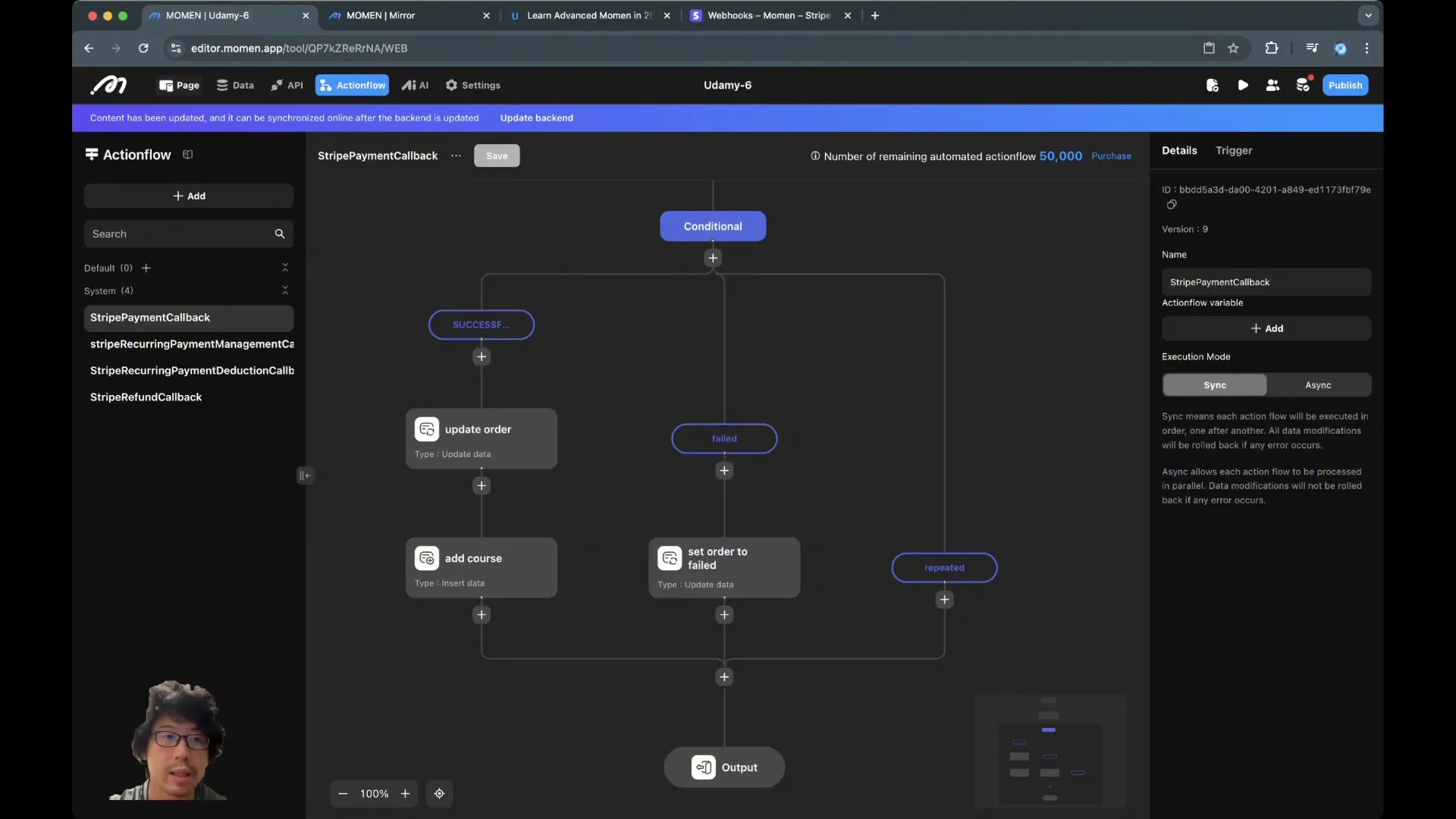Click the document log icon in header

[x=1212, y=86]
